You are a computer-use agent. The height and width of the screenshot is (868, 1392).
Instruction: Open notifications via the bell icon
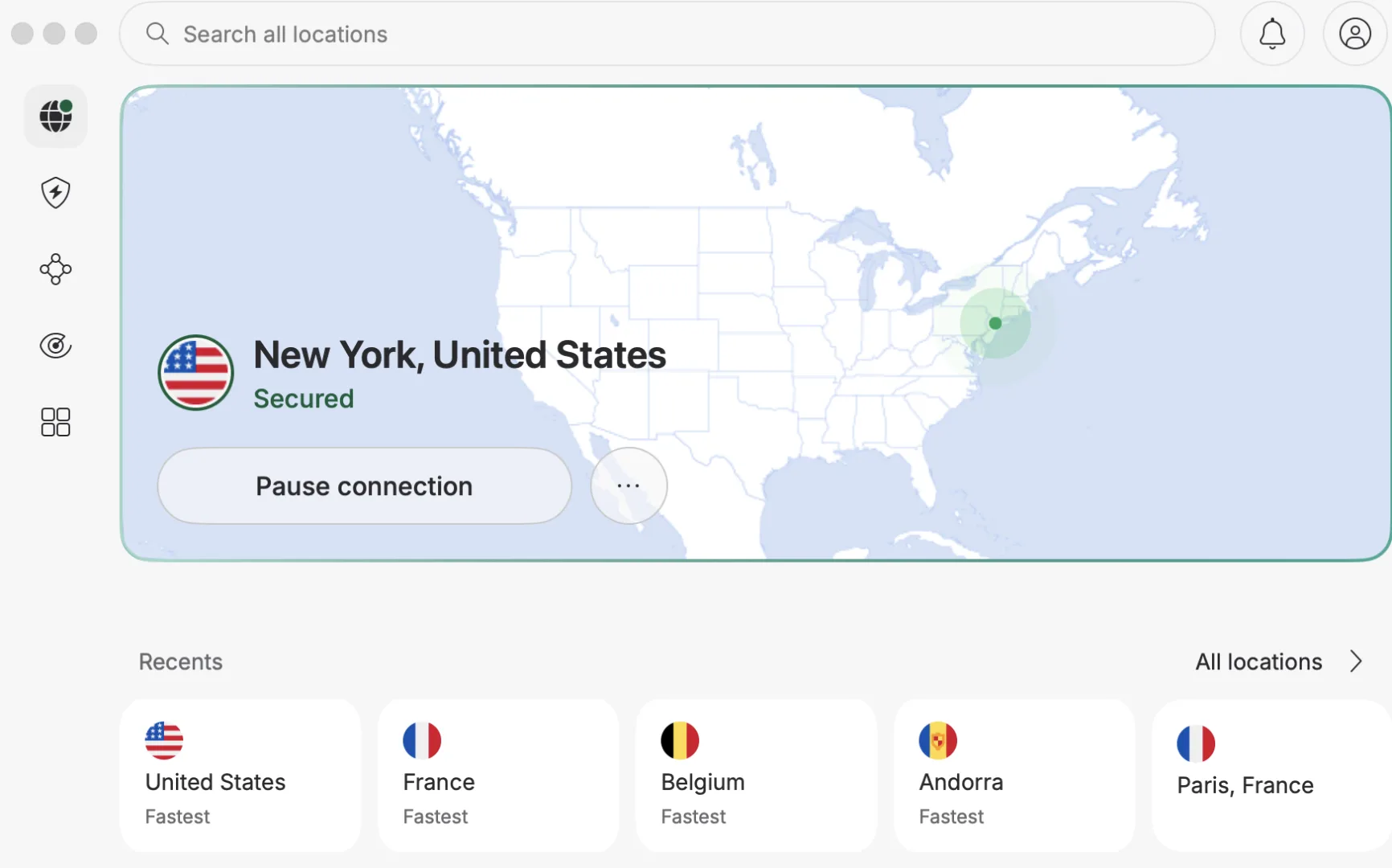(1272, 34)
